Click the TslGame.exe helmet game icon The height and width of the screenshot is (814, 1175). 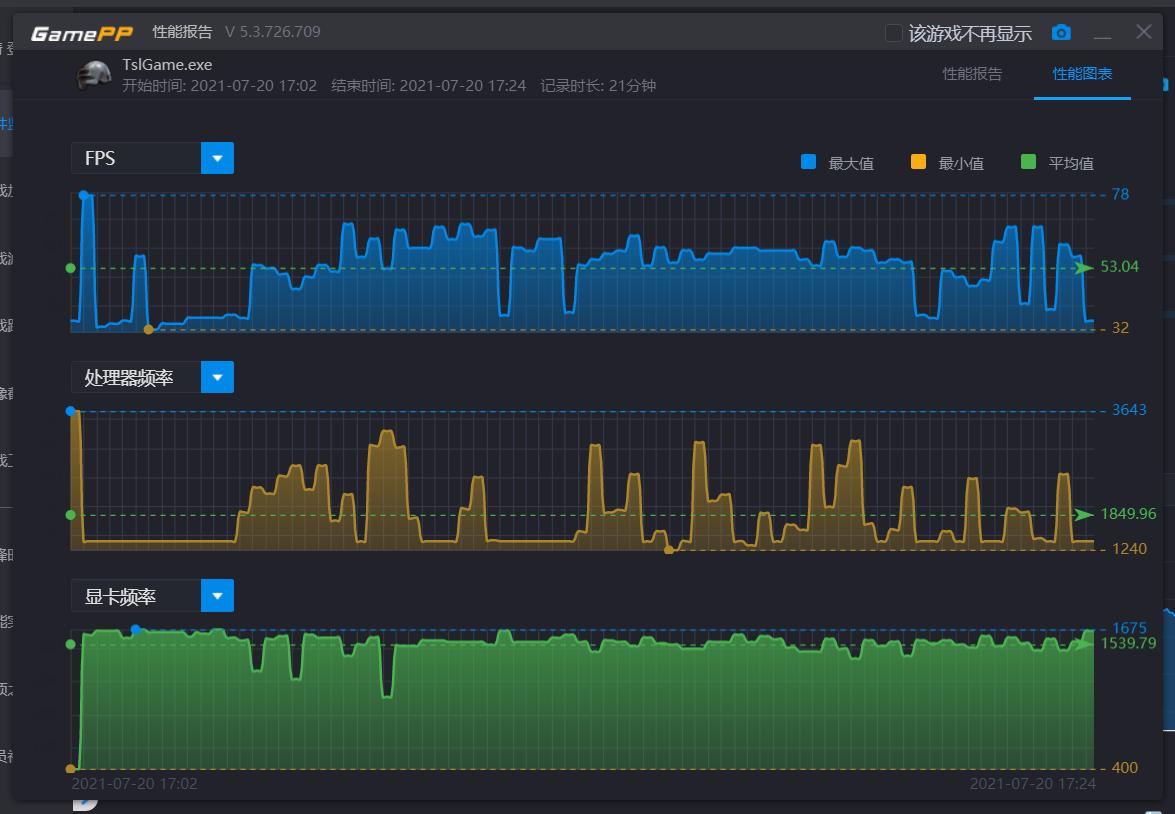point(93,75)
